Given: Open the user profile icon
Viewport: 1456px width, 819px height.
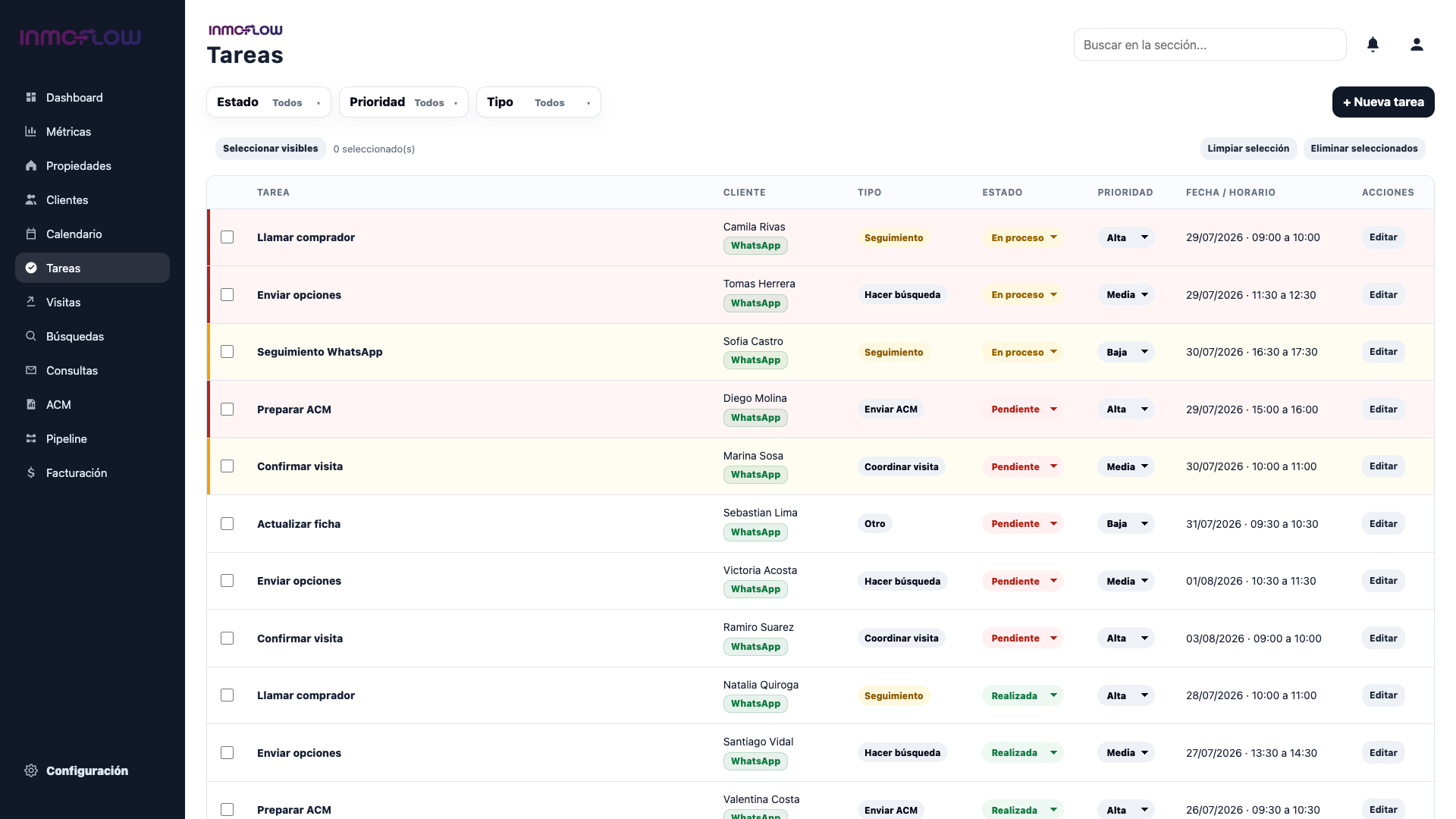Looking at the screenshot, I should (1417, 45).
